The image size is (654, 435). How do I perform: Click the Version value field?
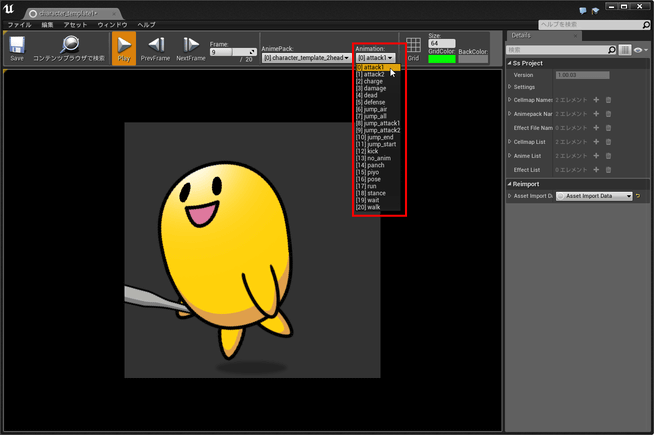pyautogui.click(x=583, y=75)
